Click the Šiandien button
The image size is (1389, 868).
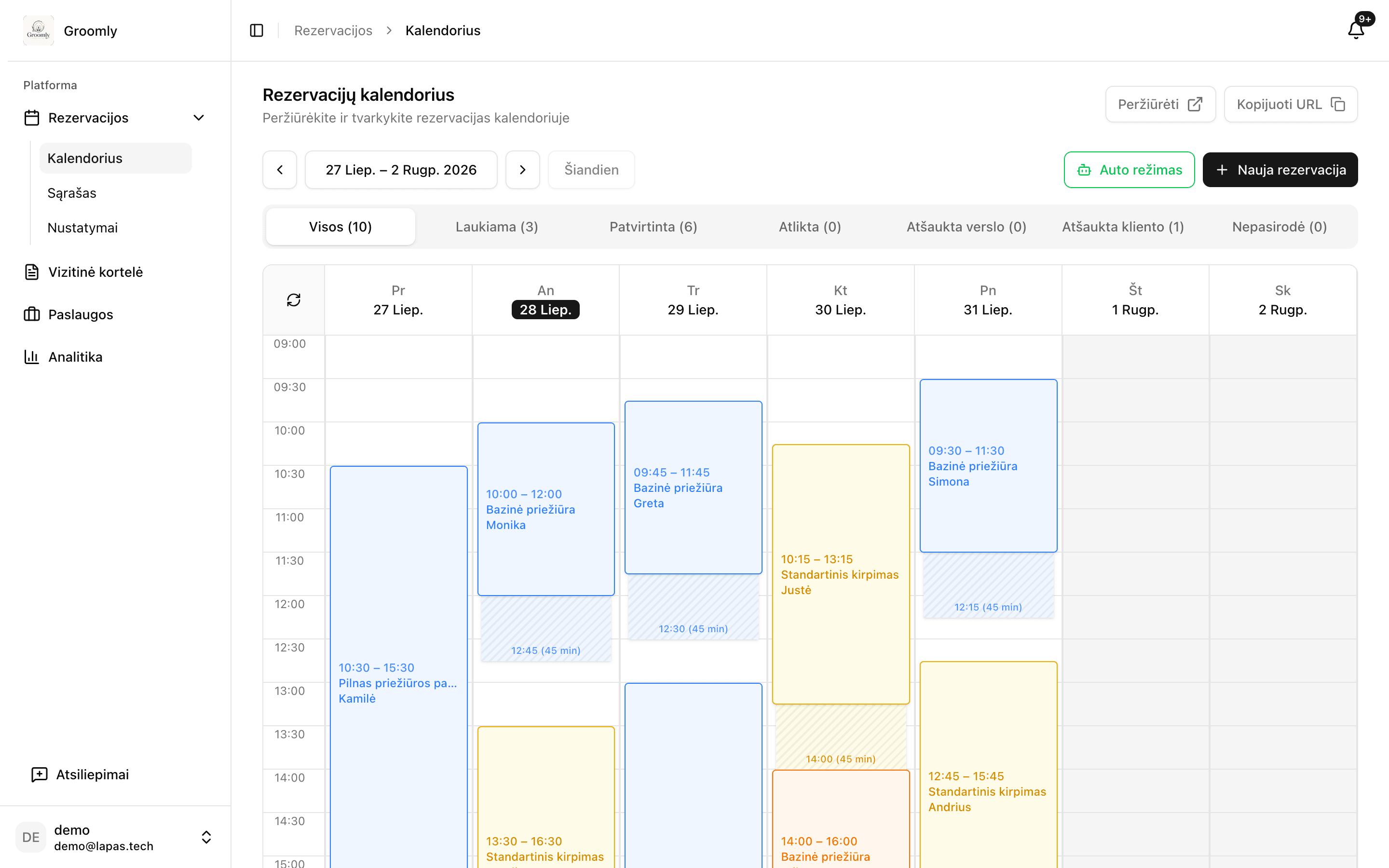(x=591, y=170)
